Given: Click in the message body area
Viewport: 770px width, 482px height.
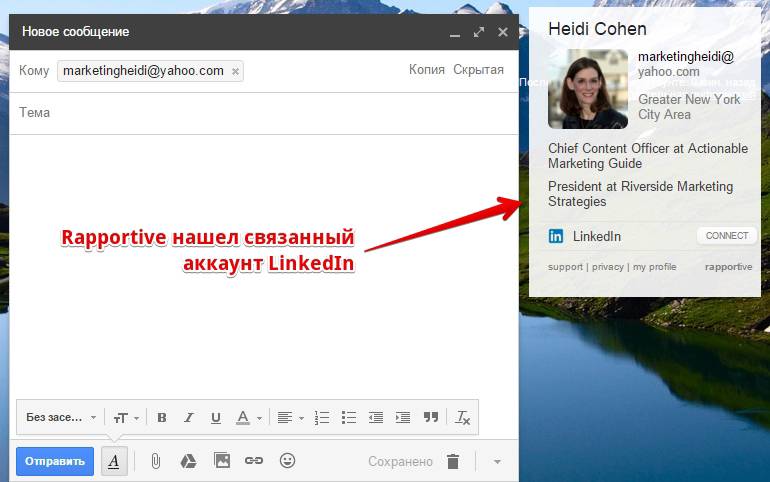Looking at the screenshot, I should pyautogui.click(x=264, y=265).
